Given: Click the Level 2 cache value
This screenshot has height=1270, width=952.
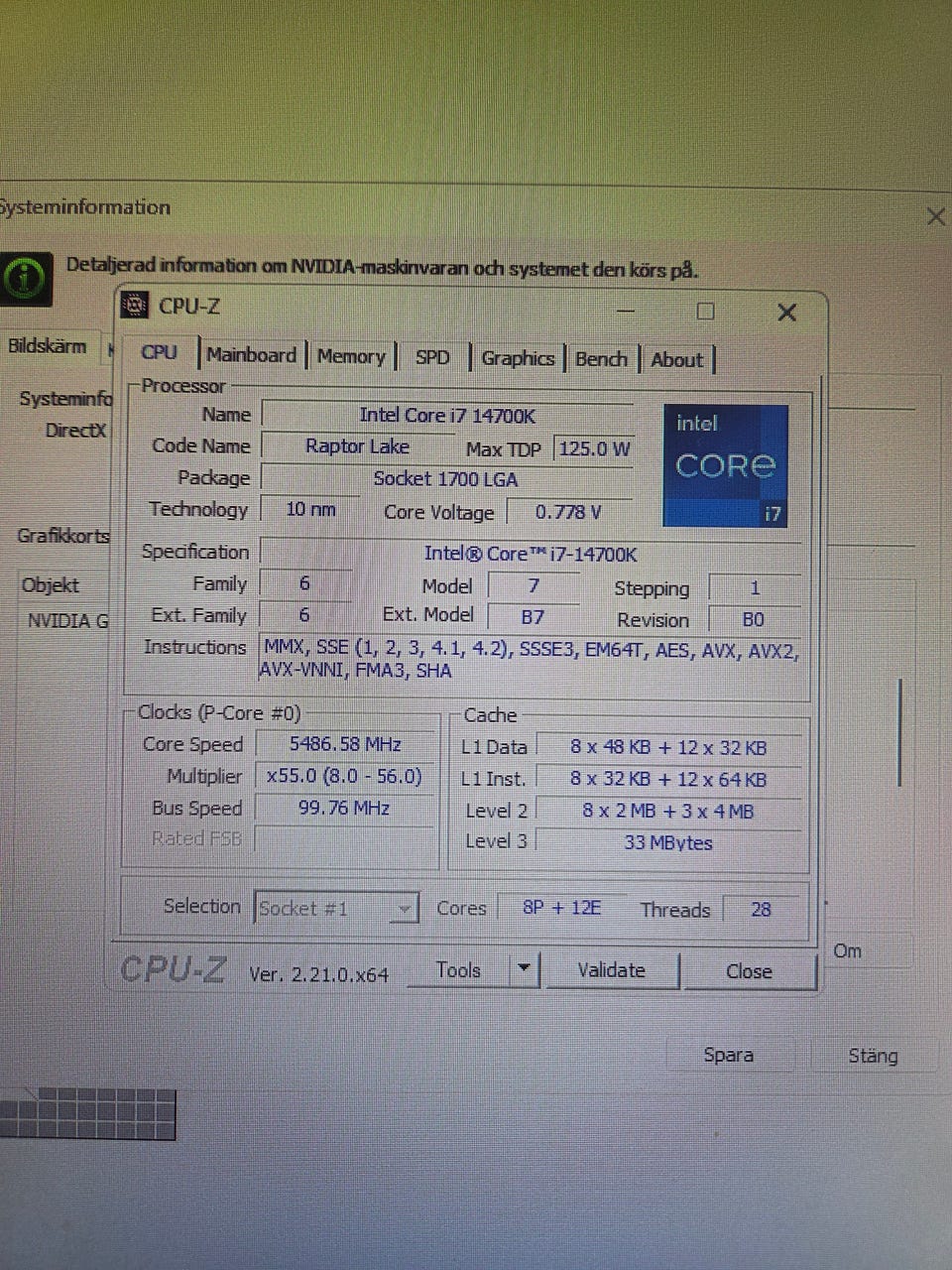Looking at the screenshot, I should coord(668,811).
